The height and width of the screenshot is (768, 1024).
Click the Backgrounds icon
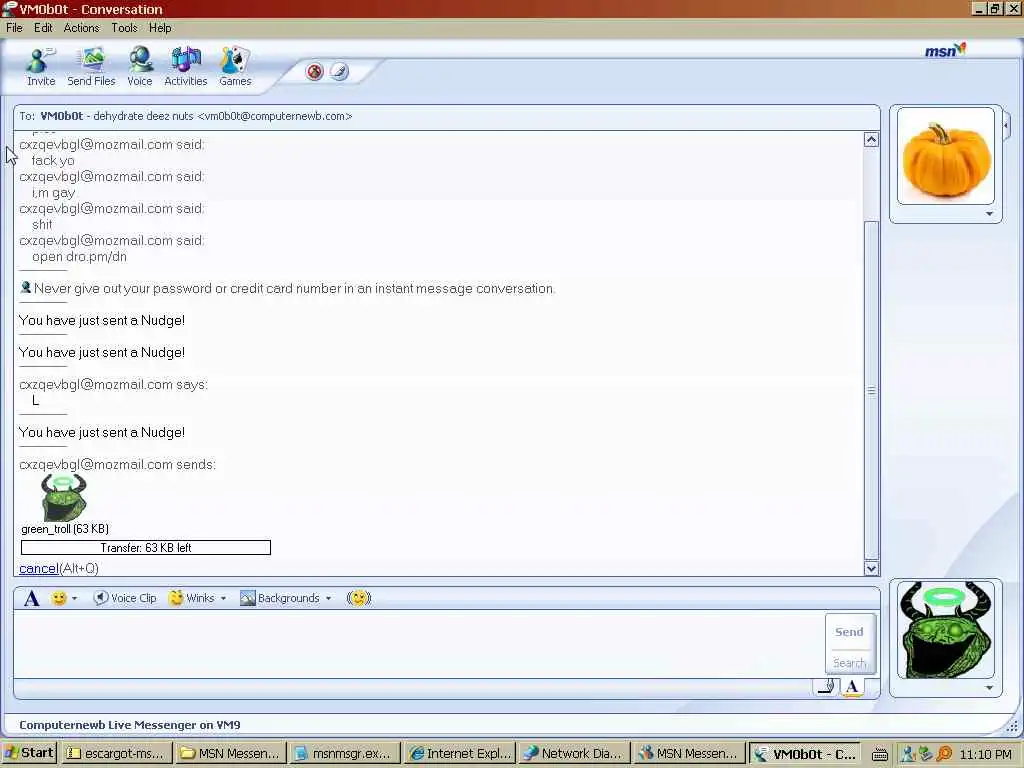[248, 598]
